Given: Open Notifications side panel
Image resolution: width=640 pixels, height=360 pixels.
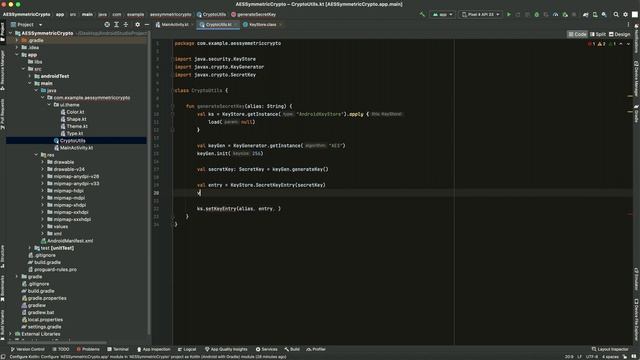Looking at the screenshot, I should point(636,39).
